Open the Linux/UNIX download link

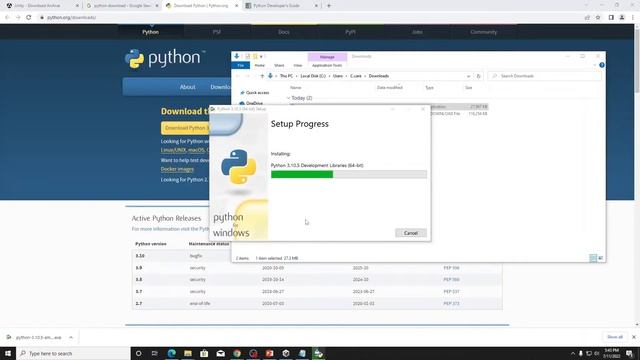tap(174, 150)
